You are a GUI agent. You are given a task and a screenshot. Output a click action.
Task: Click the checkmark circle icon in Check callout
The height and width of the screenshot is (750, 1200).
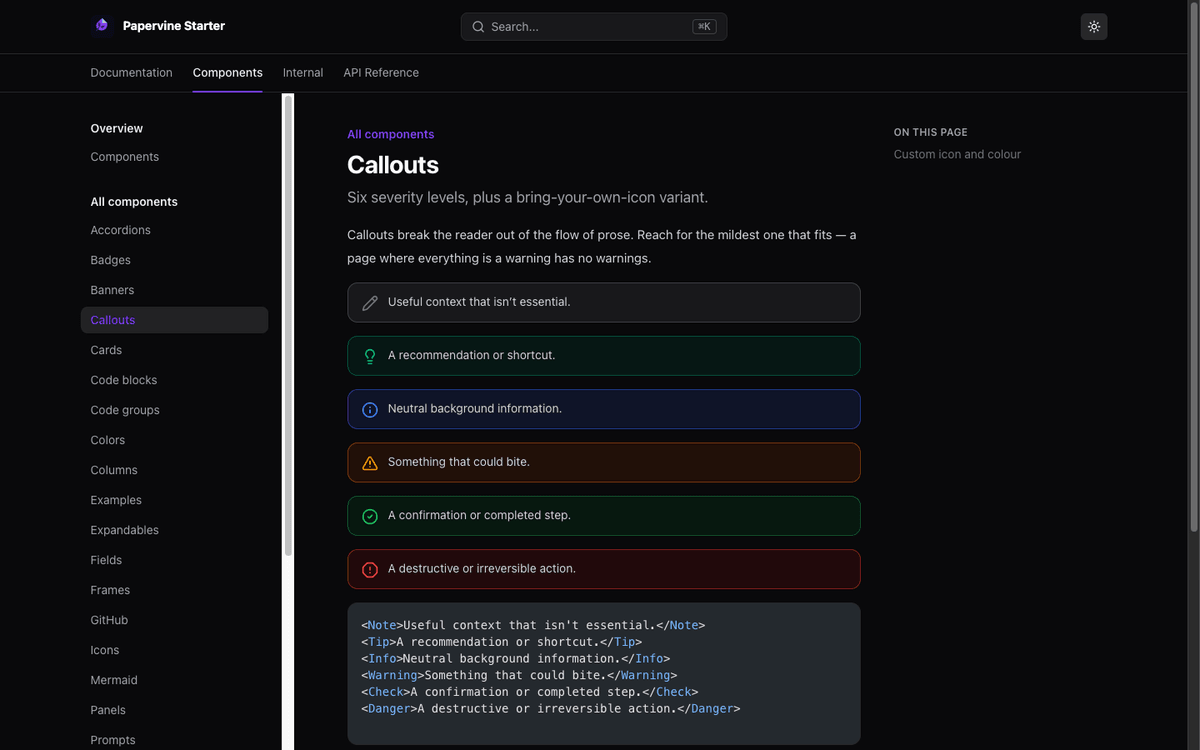[370, 516]
